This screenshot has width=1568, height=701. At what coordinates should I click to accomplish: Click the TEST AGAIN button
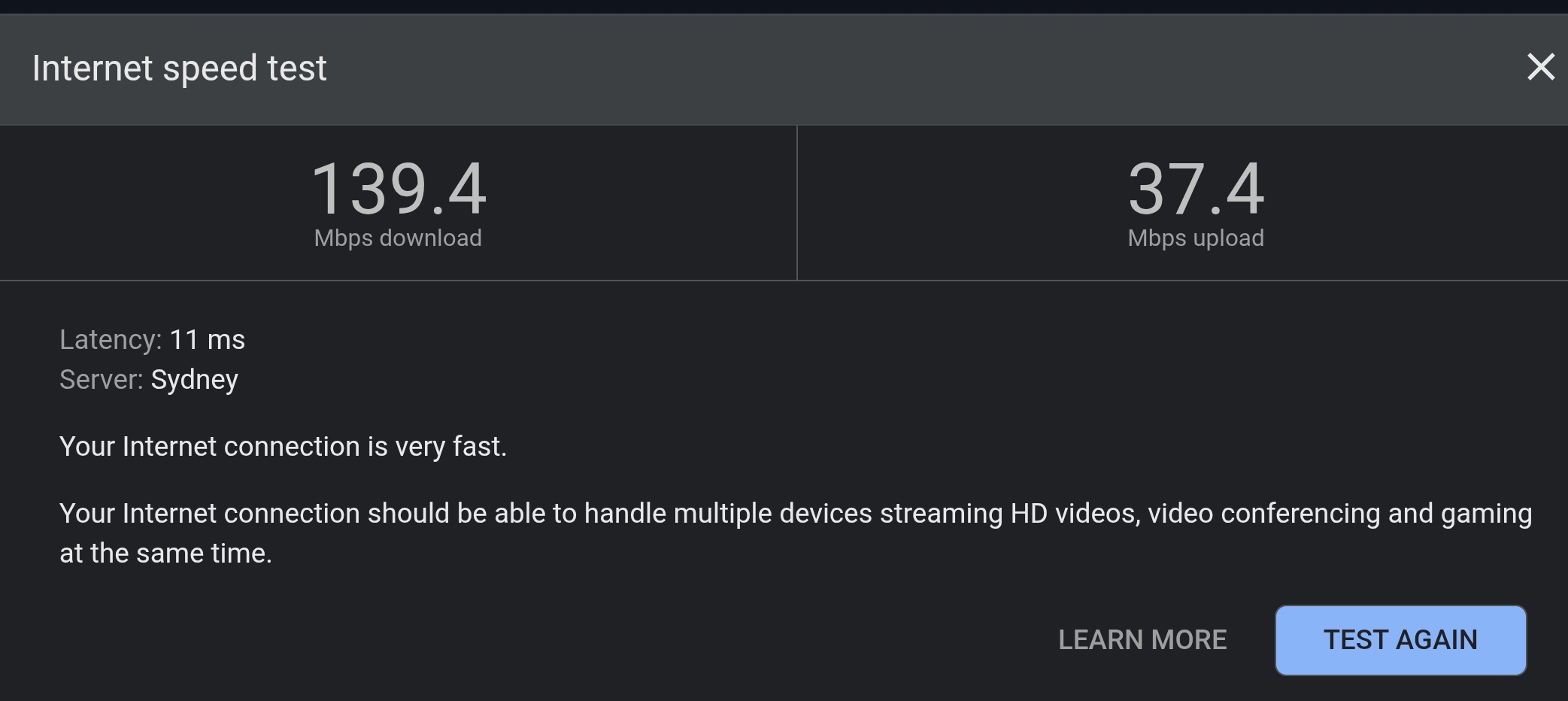1400,640
